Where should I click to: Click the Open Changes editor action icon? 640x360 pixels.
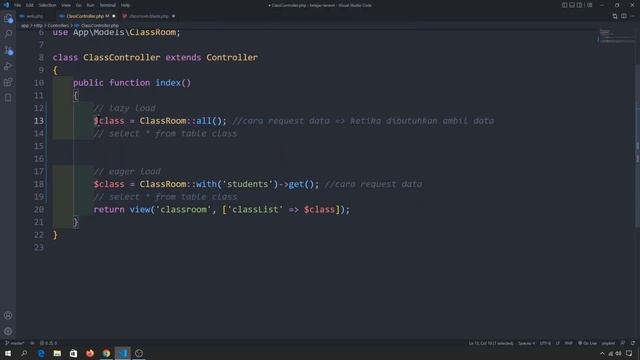615,16
